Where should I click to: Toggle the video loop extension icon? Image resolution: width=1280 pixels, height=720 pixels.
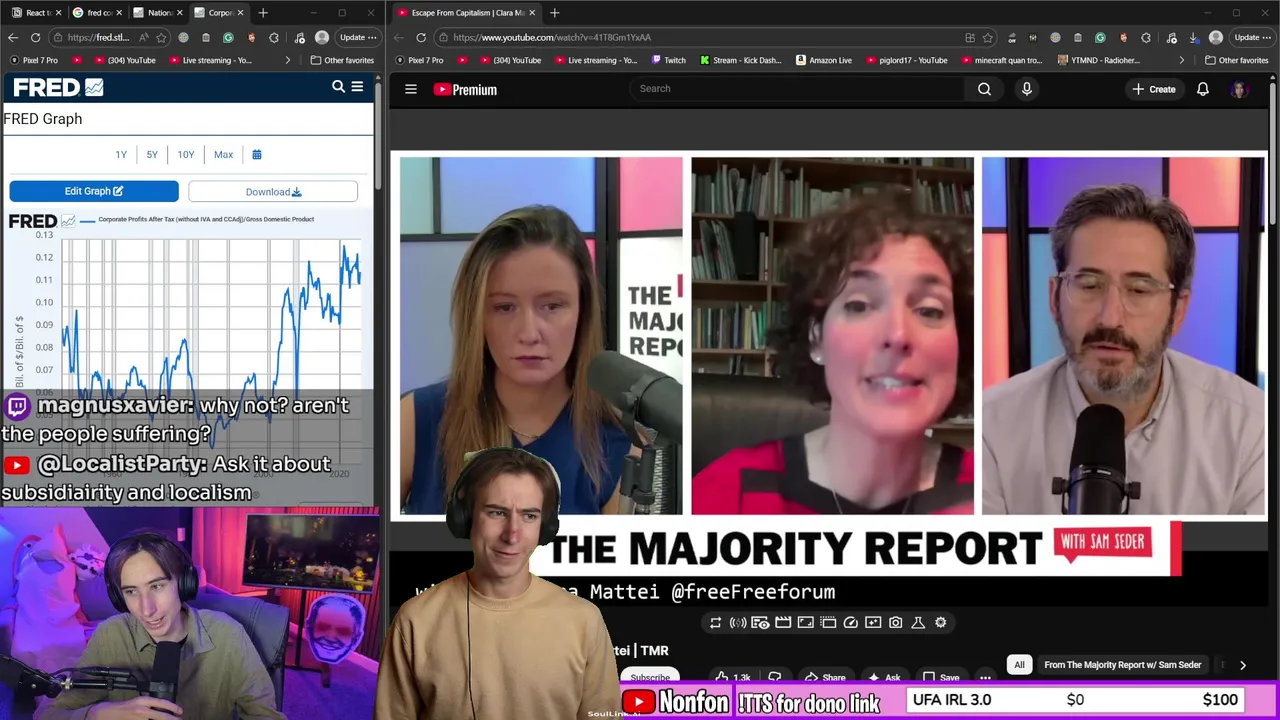[715, 622]
